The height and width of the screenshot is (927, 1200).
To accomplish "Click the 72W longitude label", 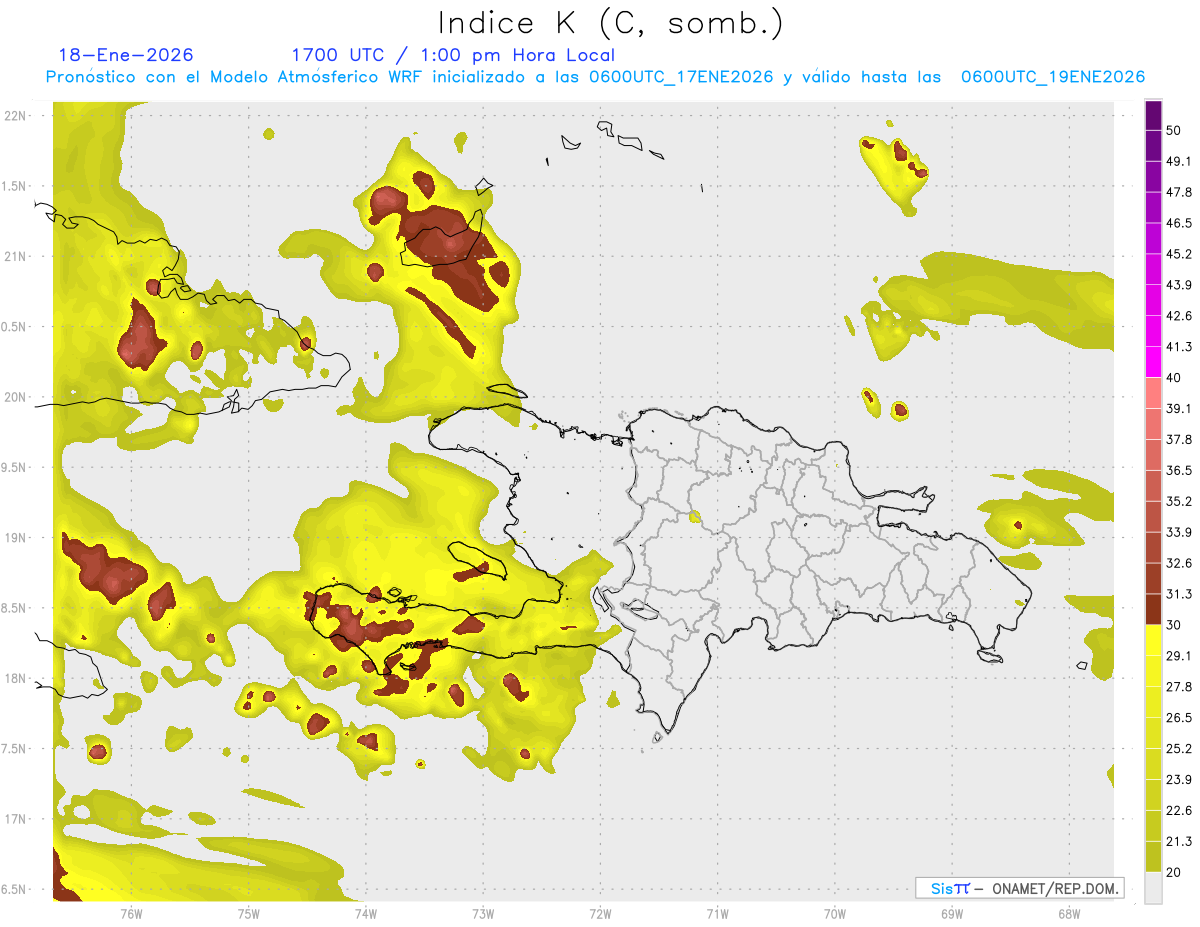I will pyautogui.click(x=600, y=913).
